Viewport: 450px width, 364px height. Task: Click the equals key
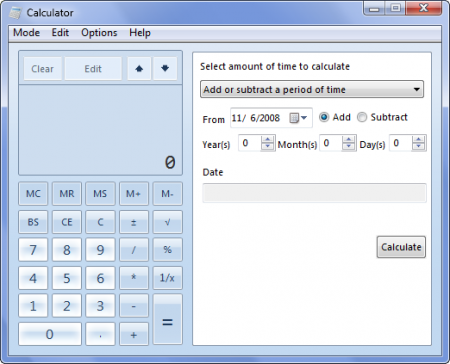[167, 319]
